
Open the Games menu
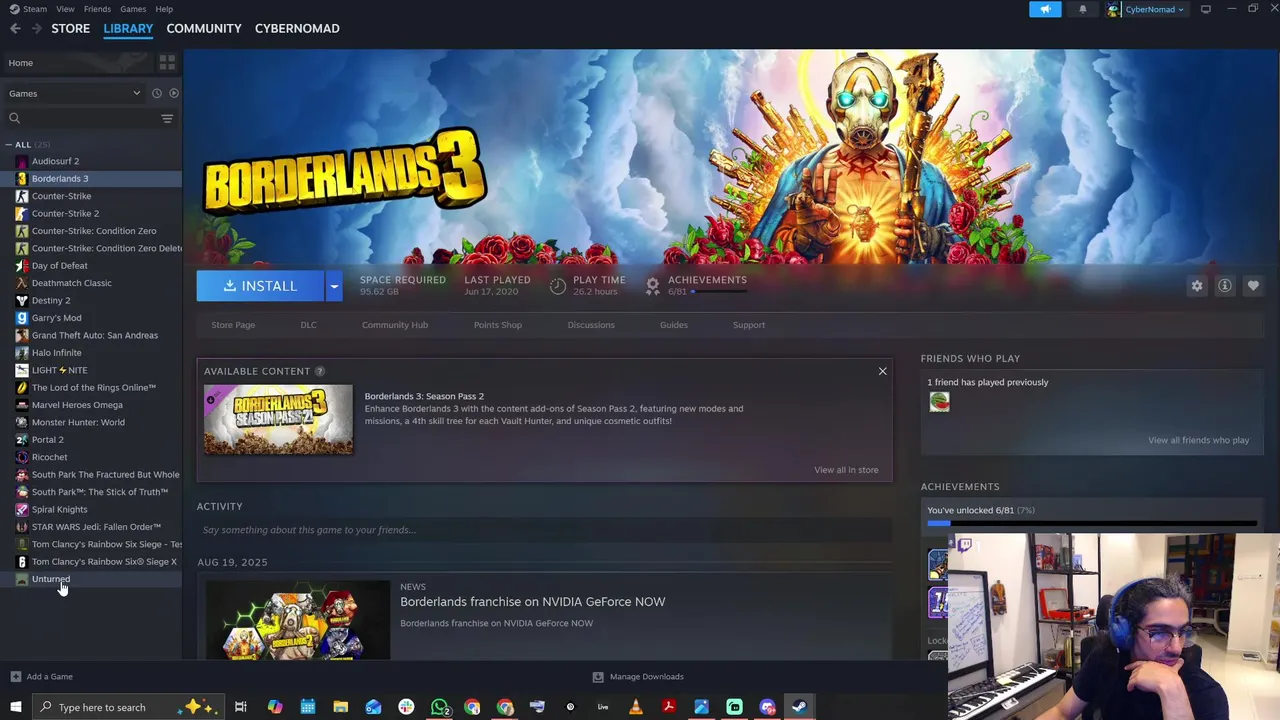point(133,9)
